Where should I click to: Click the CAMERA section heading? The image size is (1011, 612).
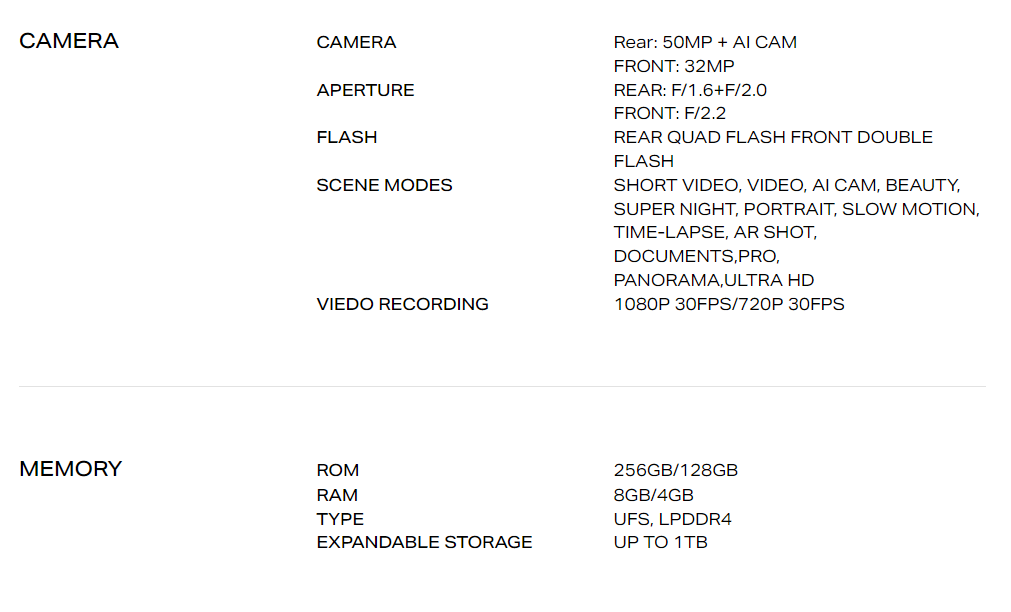tap(69, 41)
